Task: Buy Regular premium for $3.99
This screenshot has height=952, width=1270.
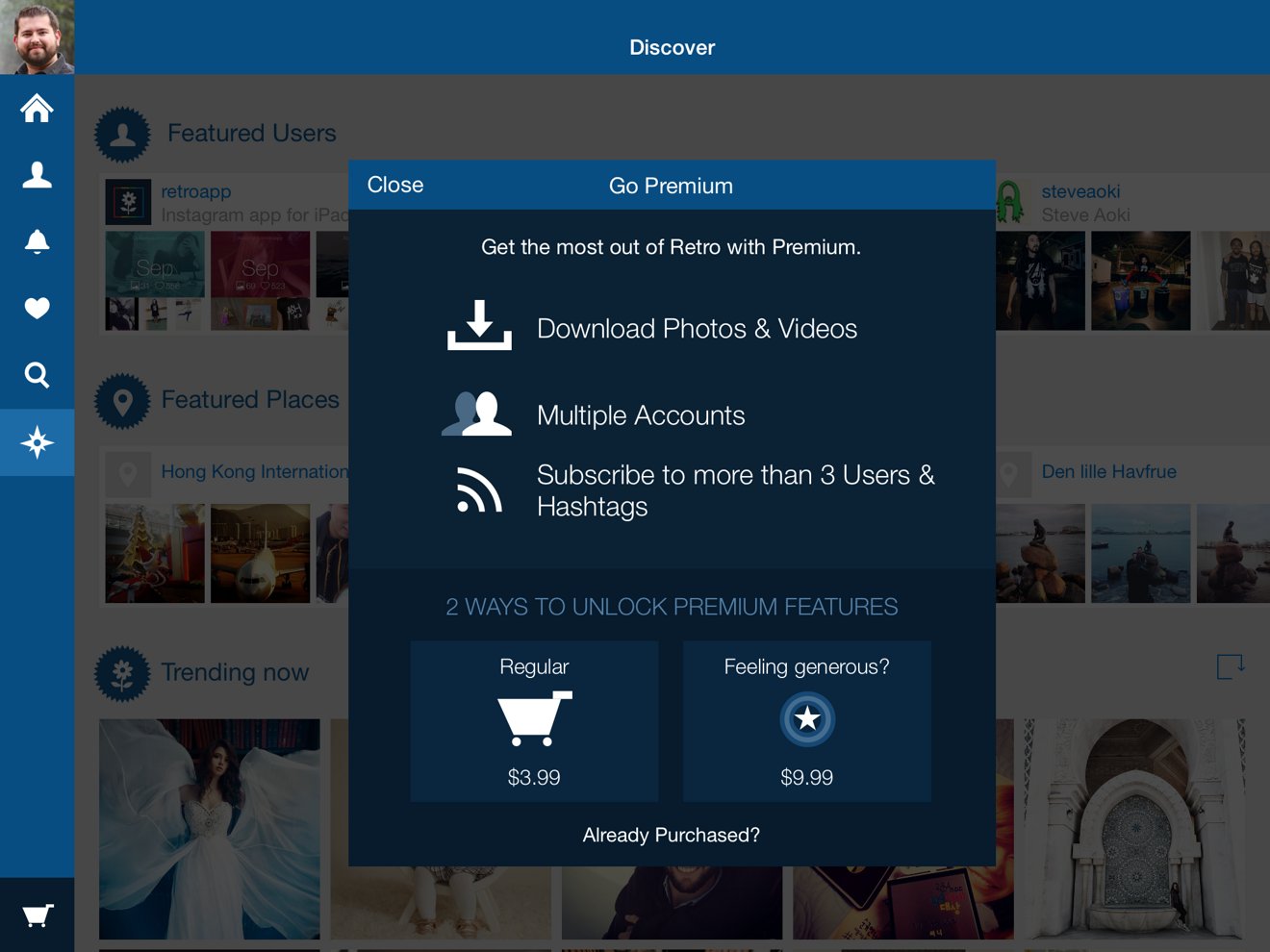Action: 534,721
